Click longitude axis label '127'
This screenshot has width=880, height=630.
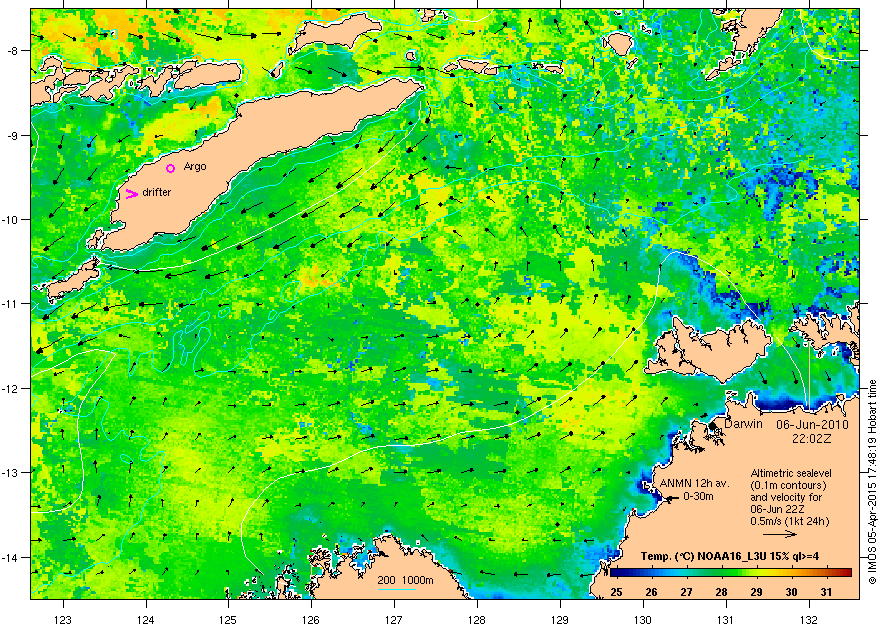coord(394,620)
